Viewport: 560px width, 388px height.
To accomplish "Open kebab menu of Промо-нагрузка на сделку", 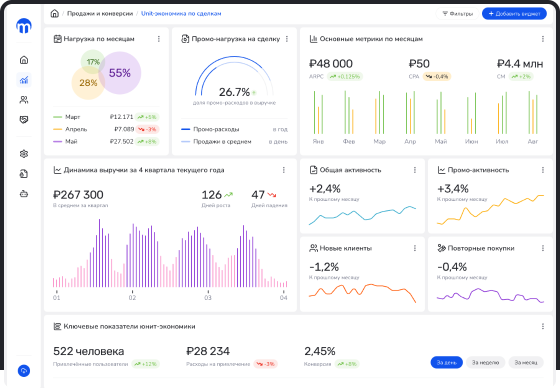I will click(x=287, y=39).
